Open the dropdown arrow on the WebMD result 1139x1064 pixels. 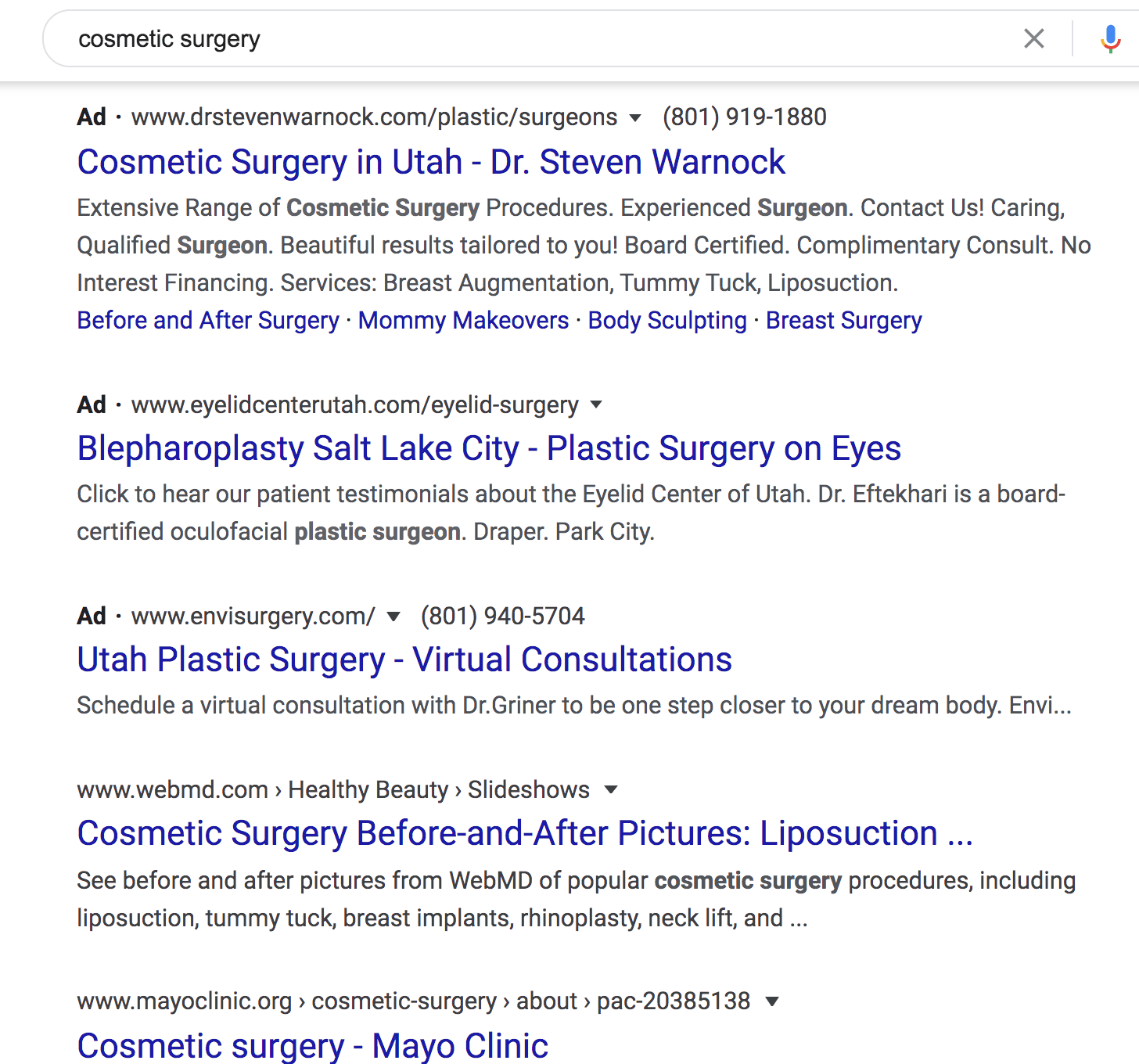611,790
